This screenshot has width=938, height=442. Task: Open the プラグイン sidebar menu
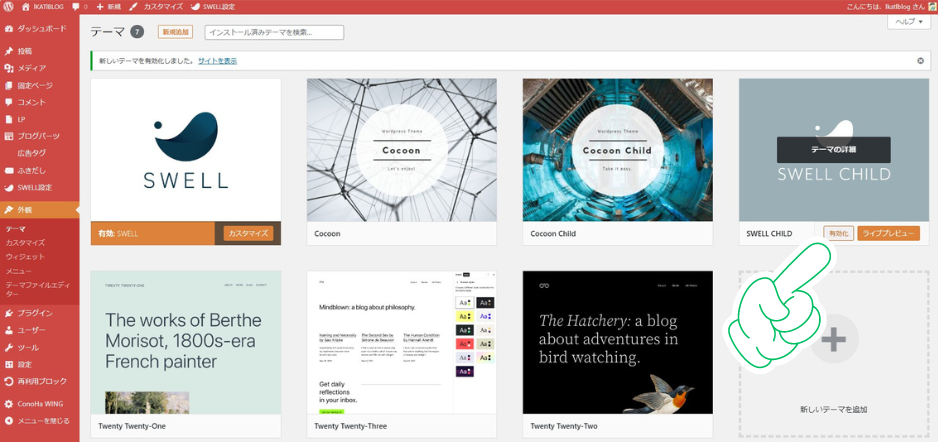[39, 313]
